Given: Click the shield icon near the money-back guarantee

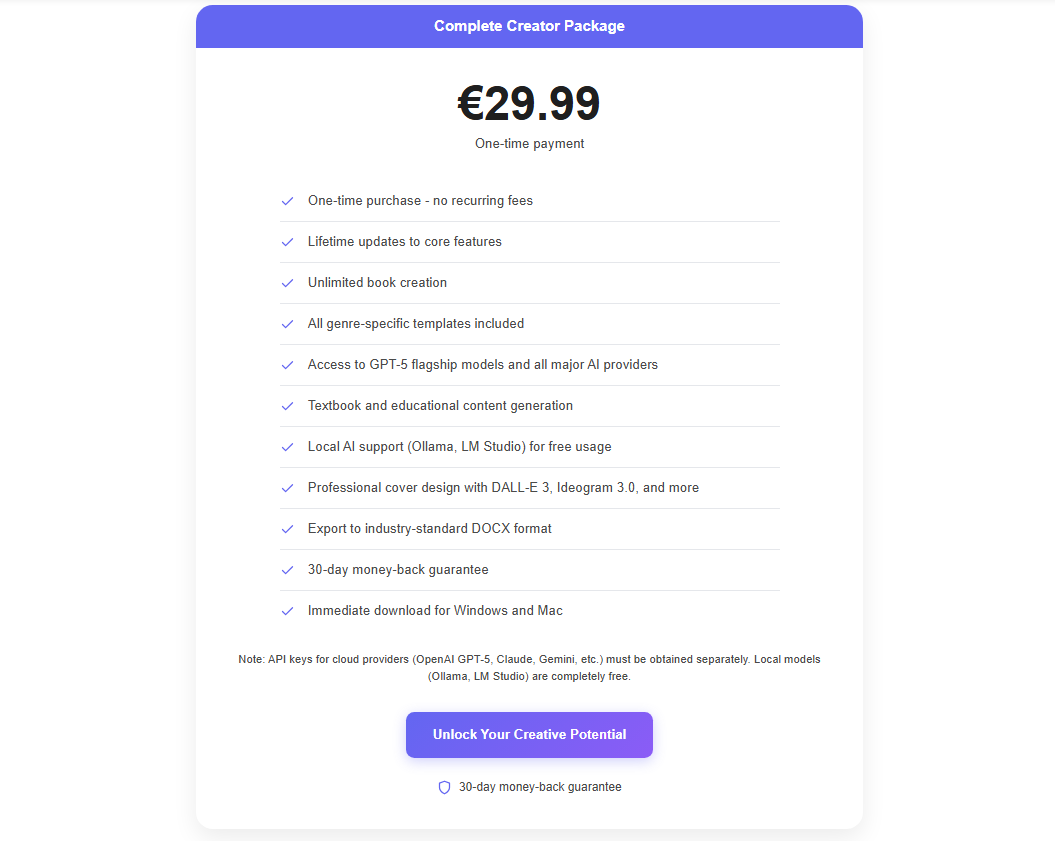Looking at the screenshot, I should (443, 787).
